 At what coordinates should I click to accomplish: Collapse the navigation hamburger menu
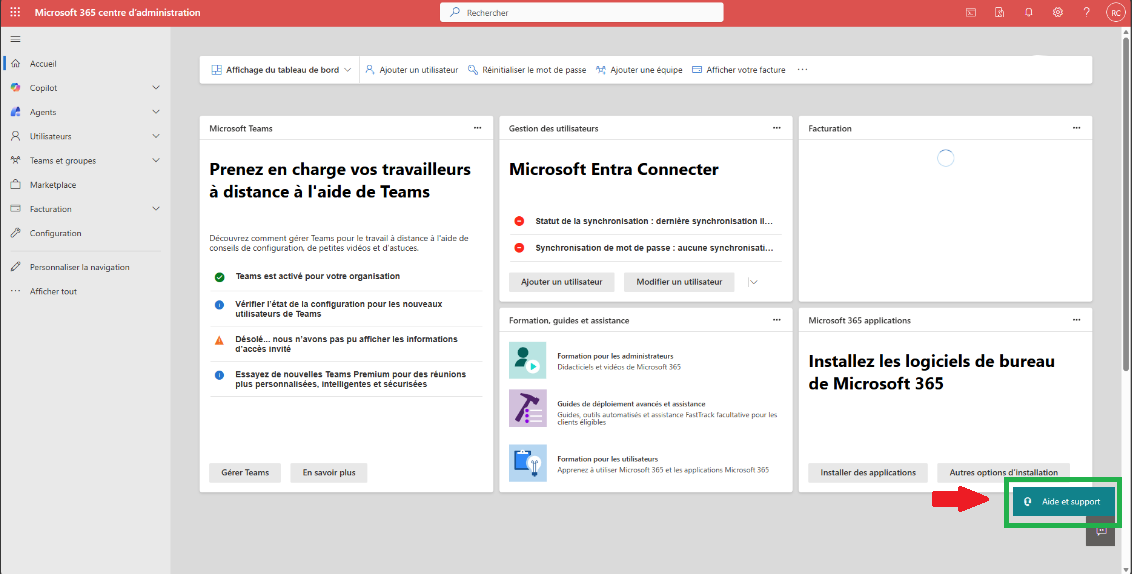pyautogui.click(x=15, y=39)
